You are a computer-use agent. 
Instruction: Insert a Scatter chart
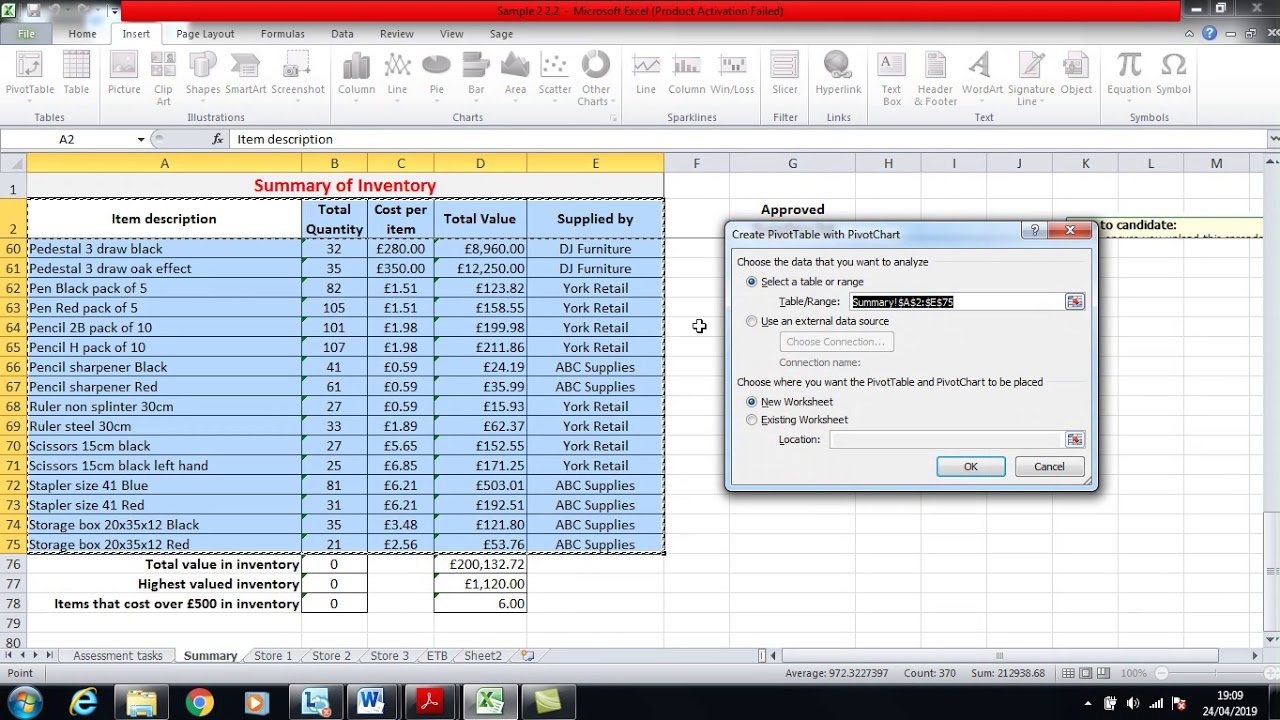click(555, 78)
